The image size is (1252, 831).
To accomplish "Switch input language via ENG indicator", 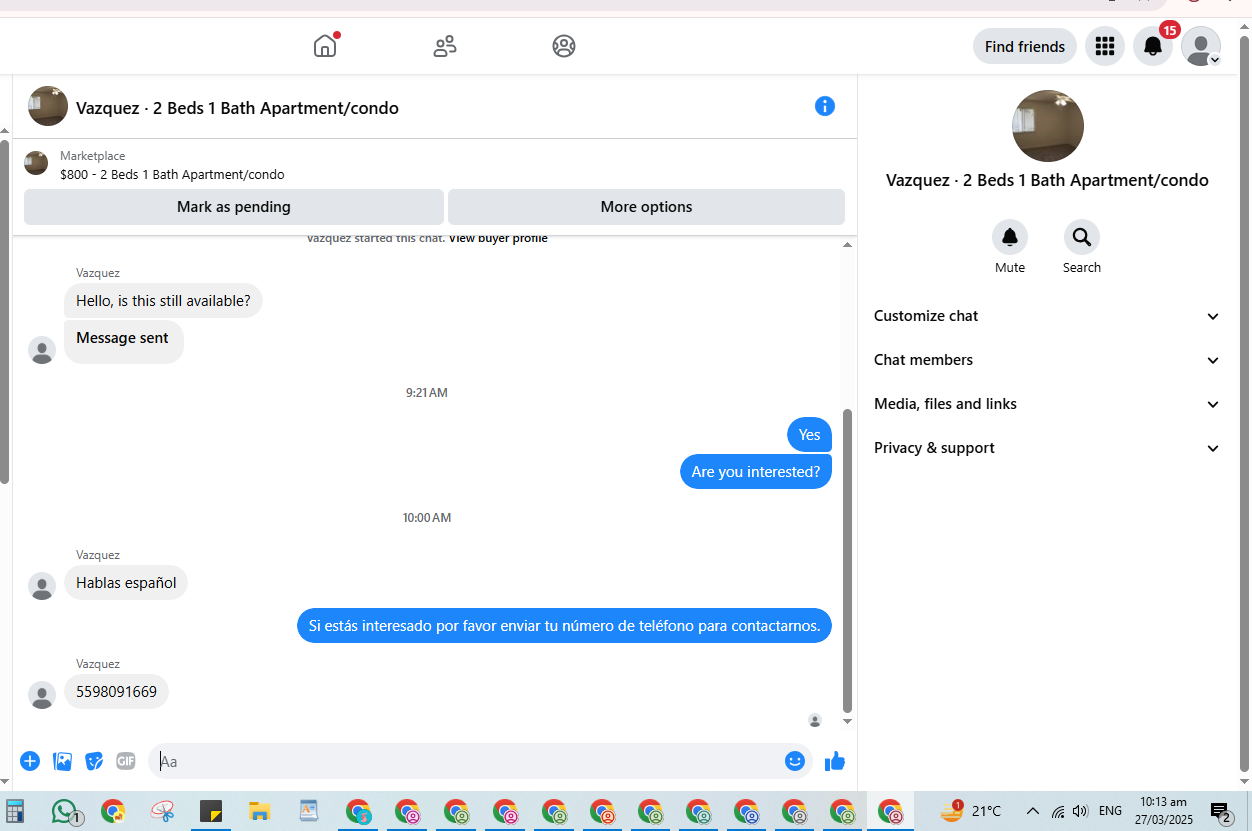I will [1110, 811].
